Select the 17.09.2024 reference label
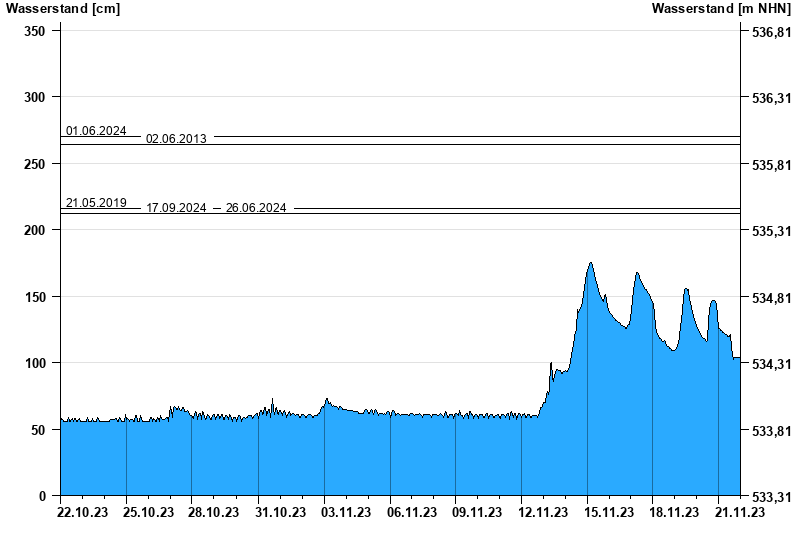Image resolution: width=800 pixels, height=550 pixels. (x=176, y=208)
